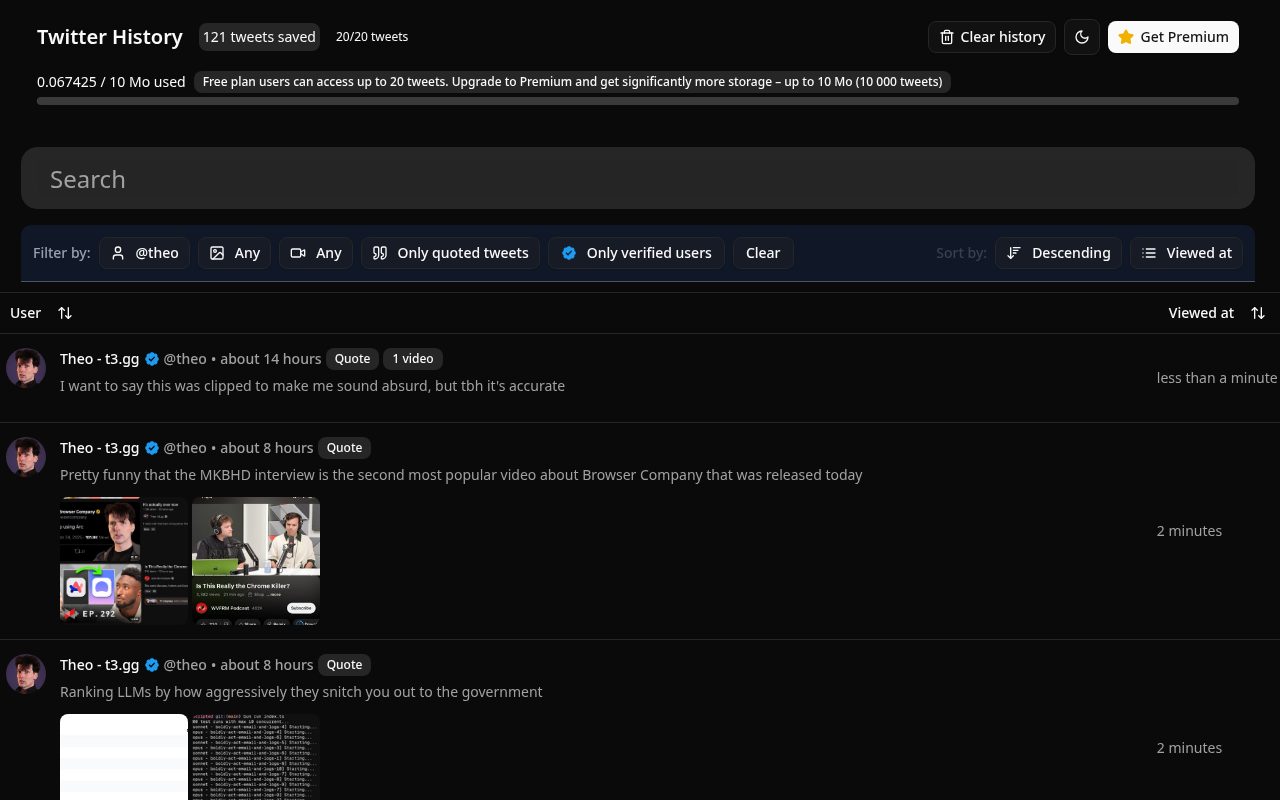Click the 'about 14 hours' timestamp
This screenshot has width=1280, height=800.
pos(271,359)
